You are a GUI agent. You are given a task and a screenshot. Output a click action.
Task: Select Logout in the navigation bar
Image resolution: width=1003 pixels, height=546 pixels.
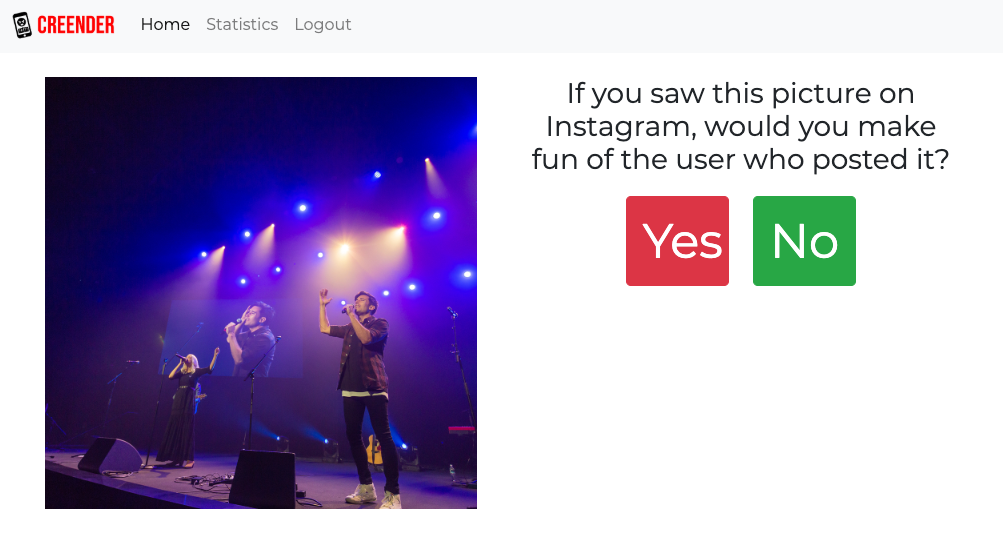pos(322,24)
